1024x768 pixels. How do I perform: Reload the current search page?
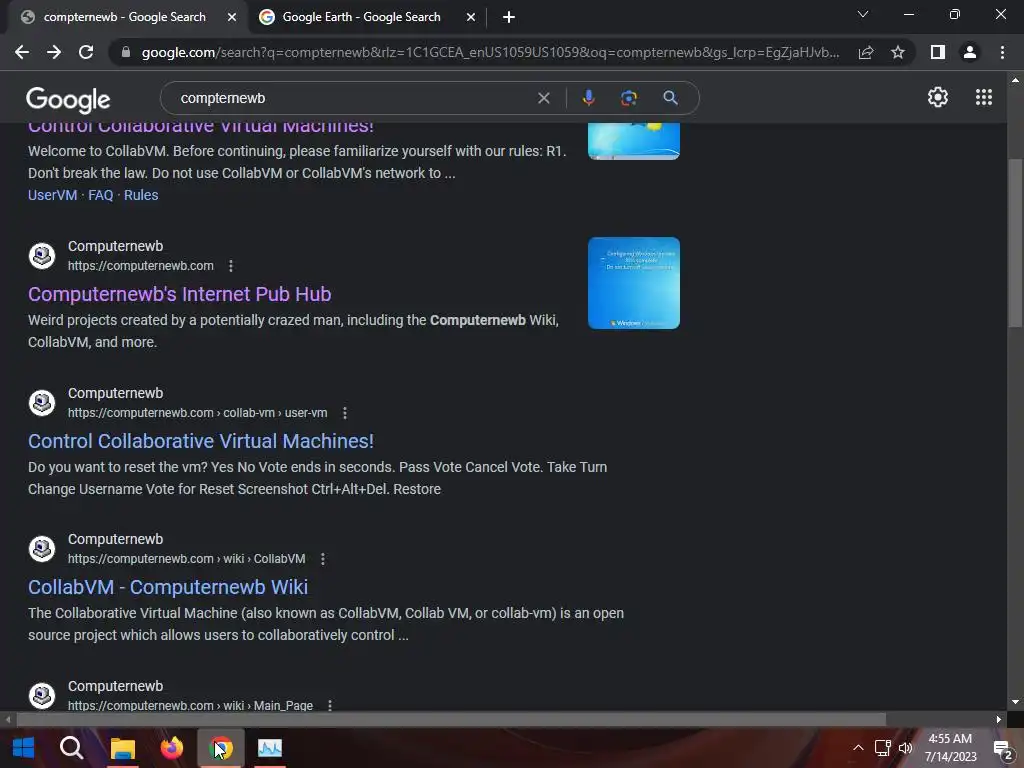pos(86,52)
